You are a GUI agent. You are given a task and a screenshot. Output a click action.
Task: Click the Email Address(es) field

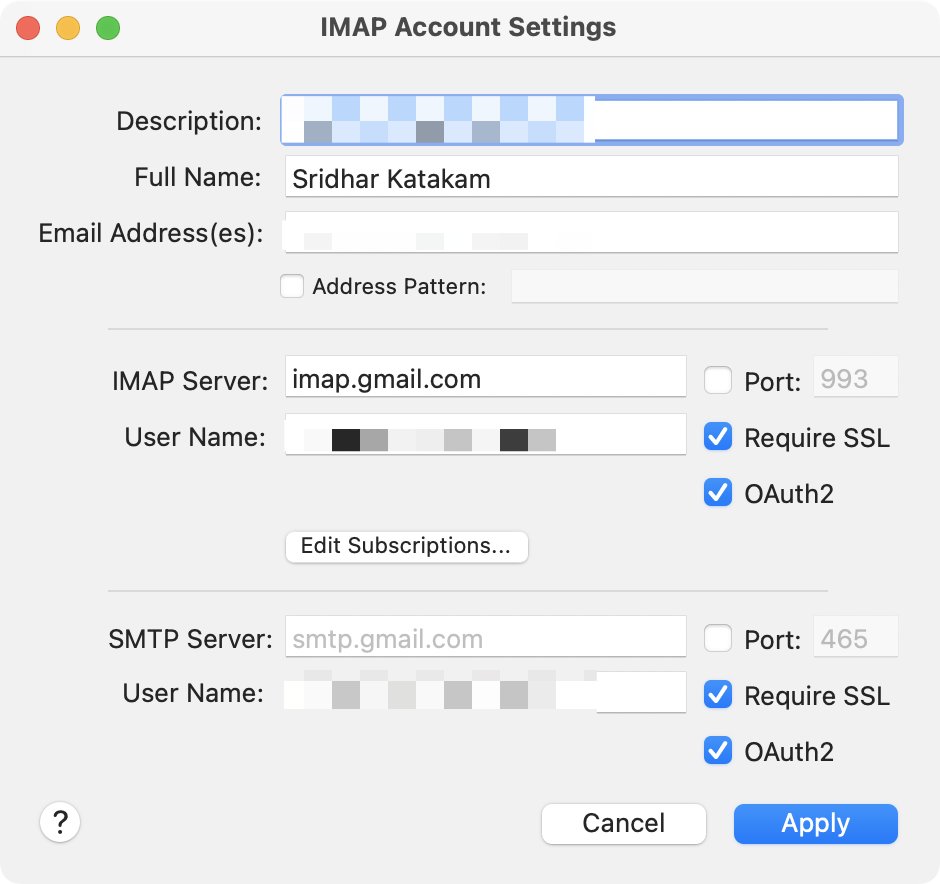pyautogui.click(x=592, y=232)
